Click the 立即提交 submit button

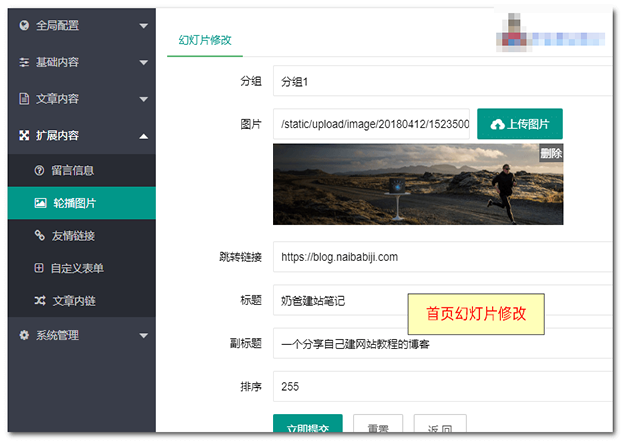pyautogui.click(x=308, y=423)
